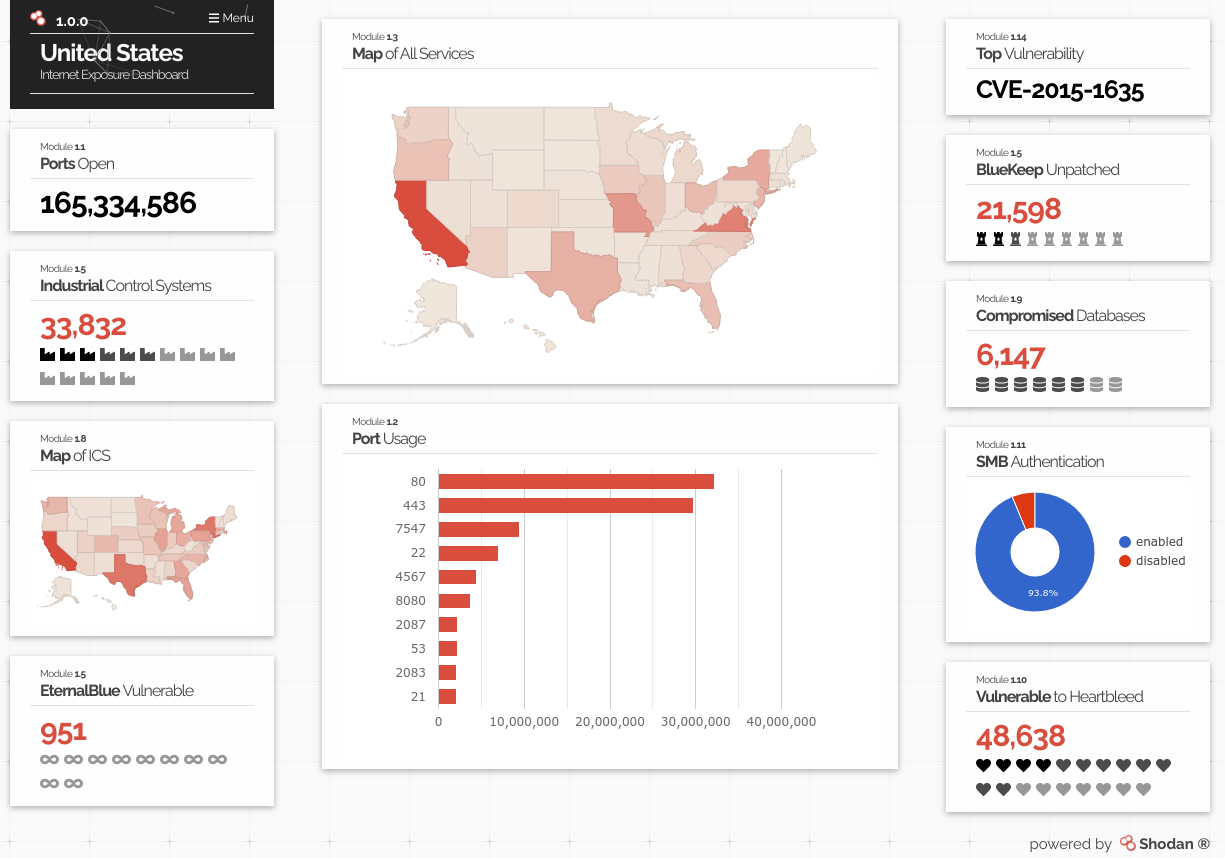Viewport: 1225px width, 858px height.
Task: Toggle the last gray person icon in BlueKeep row
Action: [1117, 238]
